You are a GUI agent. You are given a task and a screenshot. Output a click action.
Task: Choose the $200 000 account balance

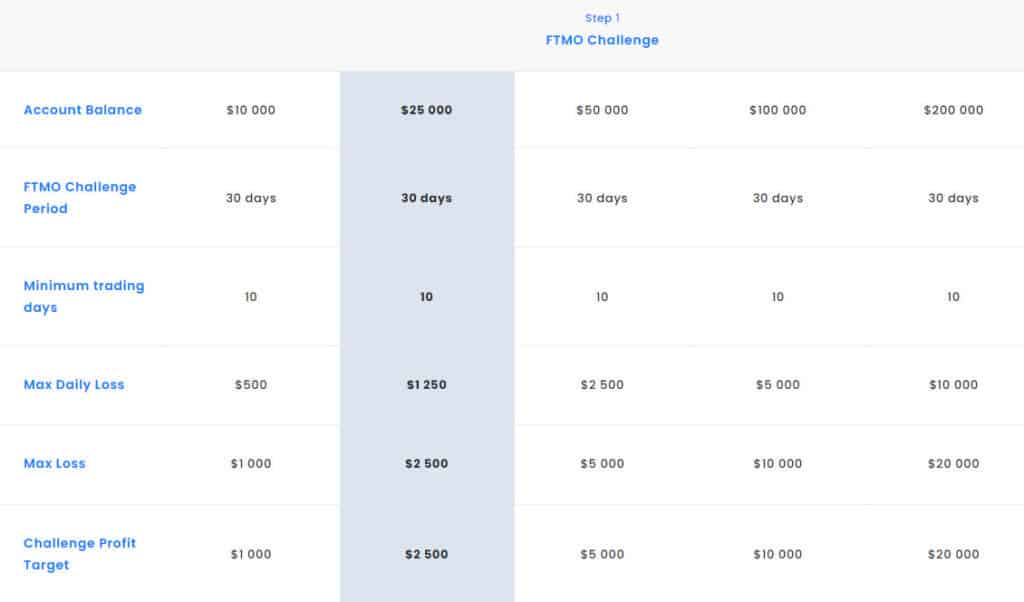click(953, 110)
